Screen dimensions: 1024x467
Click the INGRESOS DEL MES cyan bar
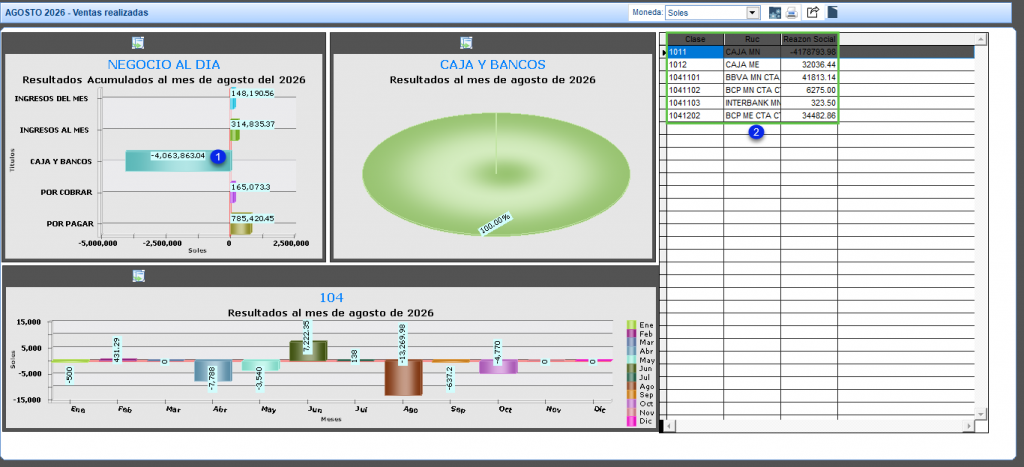(x=232, y=103)
